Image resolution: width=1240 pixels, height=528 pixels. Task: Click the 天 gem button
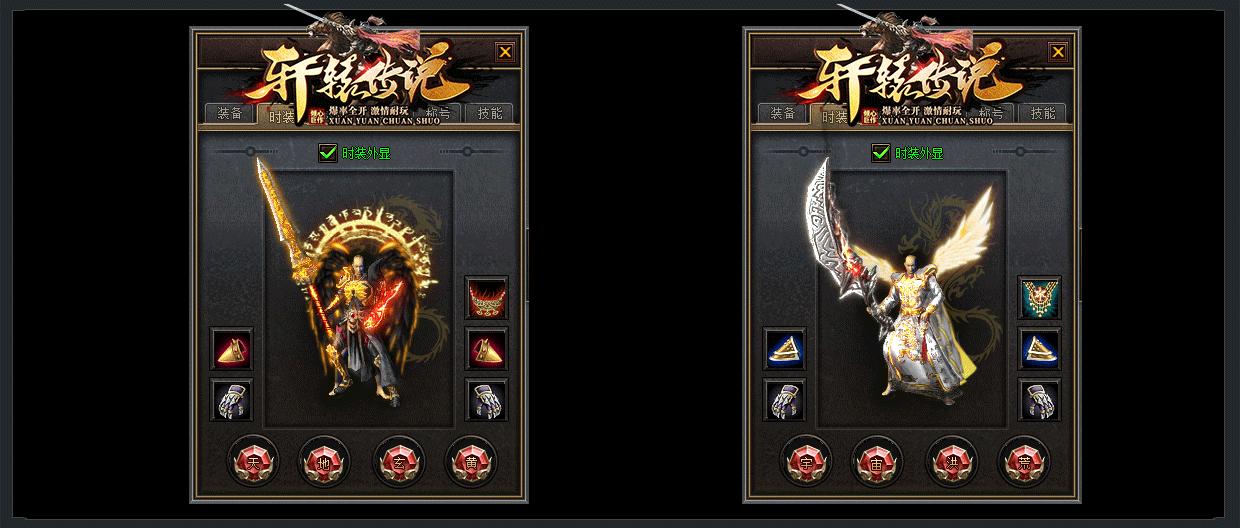coord(253,462)
